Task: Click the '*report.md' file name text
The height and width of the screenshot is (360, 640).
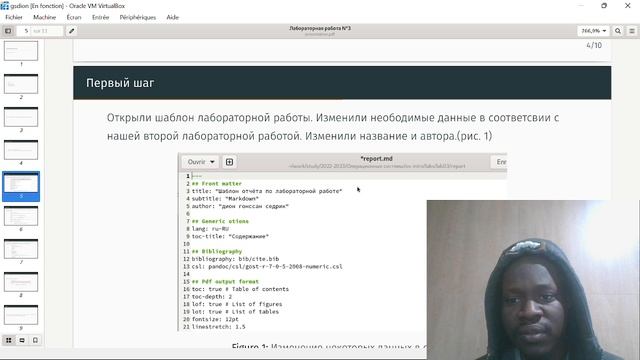Action: [376, 158]
